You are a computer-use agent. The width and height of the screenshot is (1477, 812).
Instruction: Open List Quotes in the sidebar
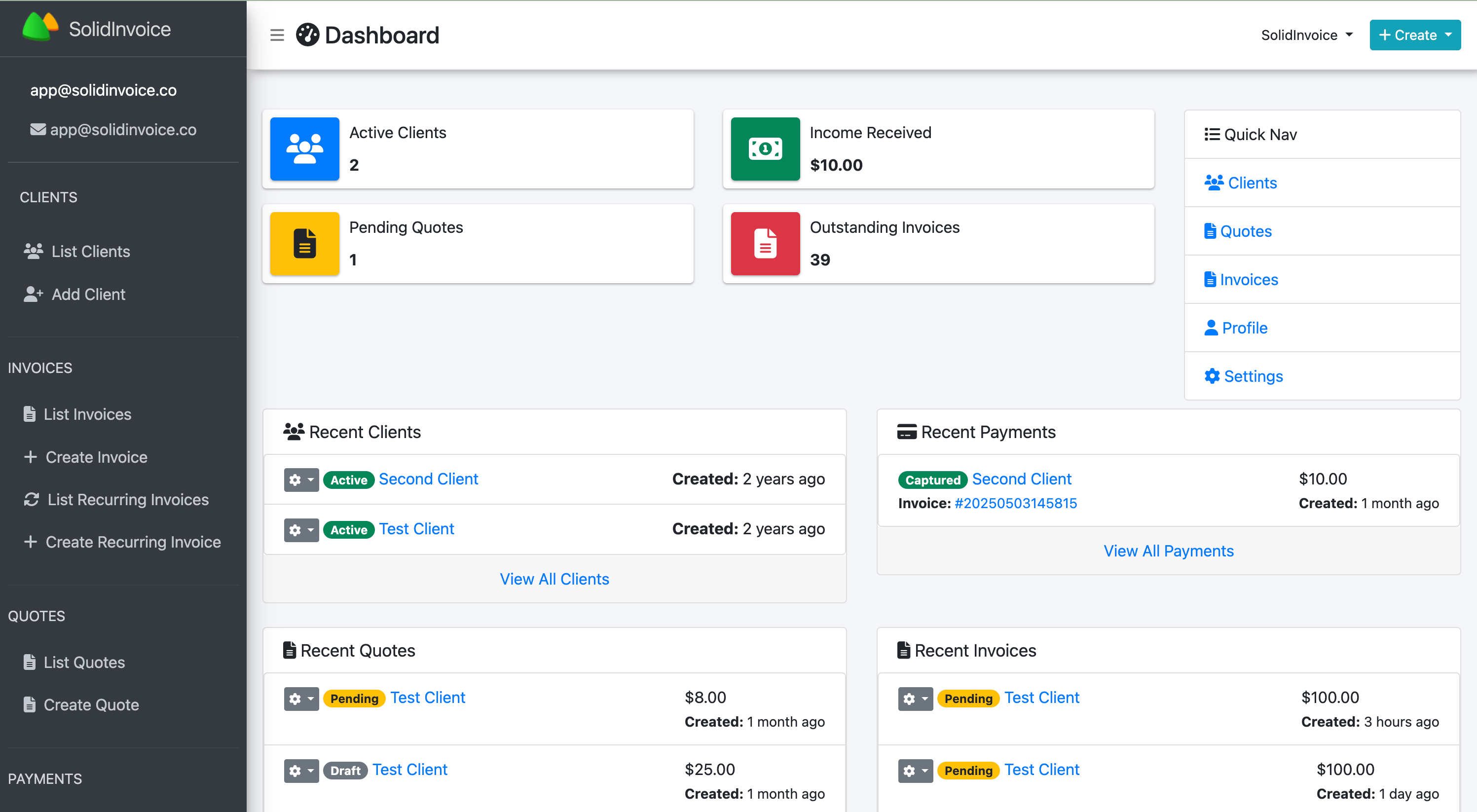(x=84, y=663)
